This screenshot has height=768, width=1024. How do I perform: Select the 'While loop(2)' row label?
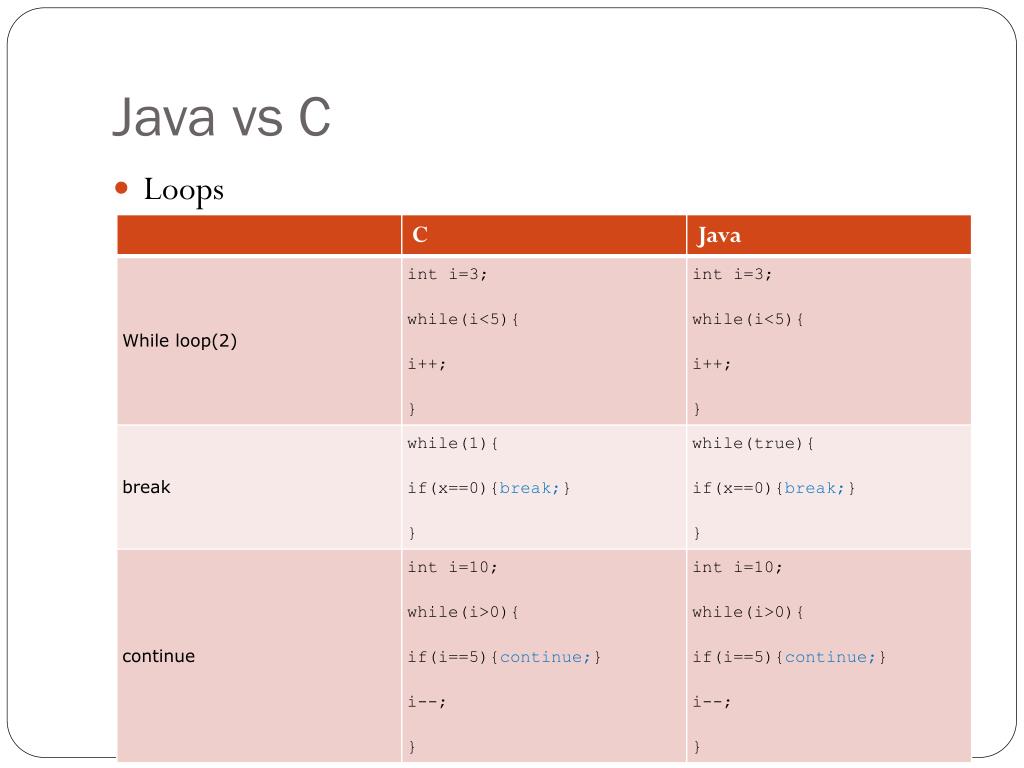[180, 341]
